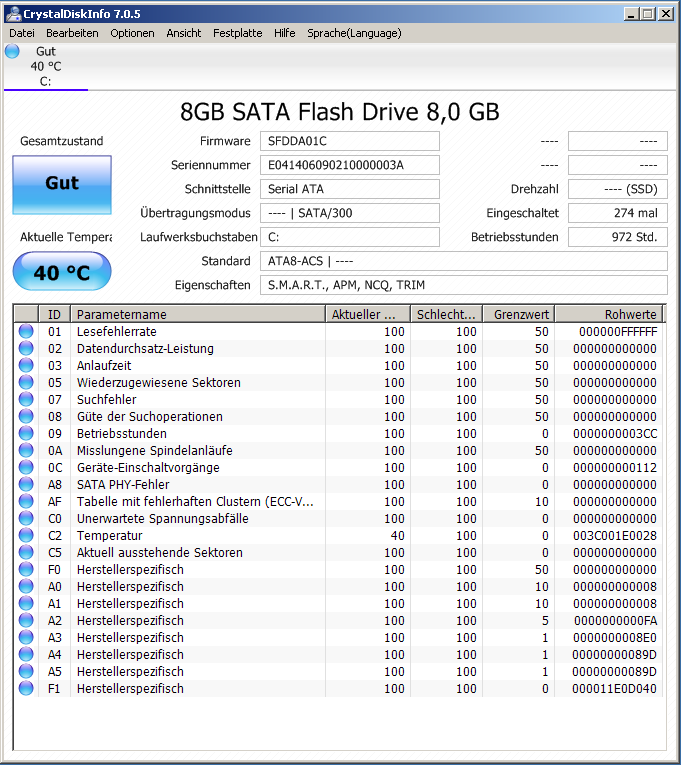Viewport: 681px width, 765px height.
Task: Click raw value 000000000112
Action: point(615,467)
